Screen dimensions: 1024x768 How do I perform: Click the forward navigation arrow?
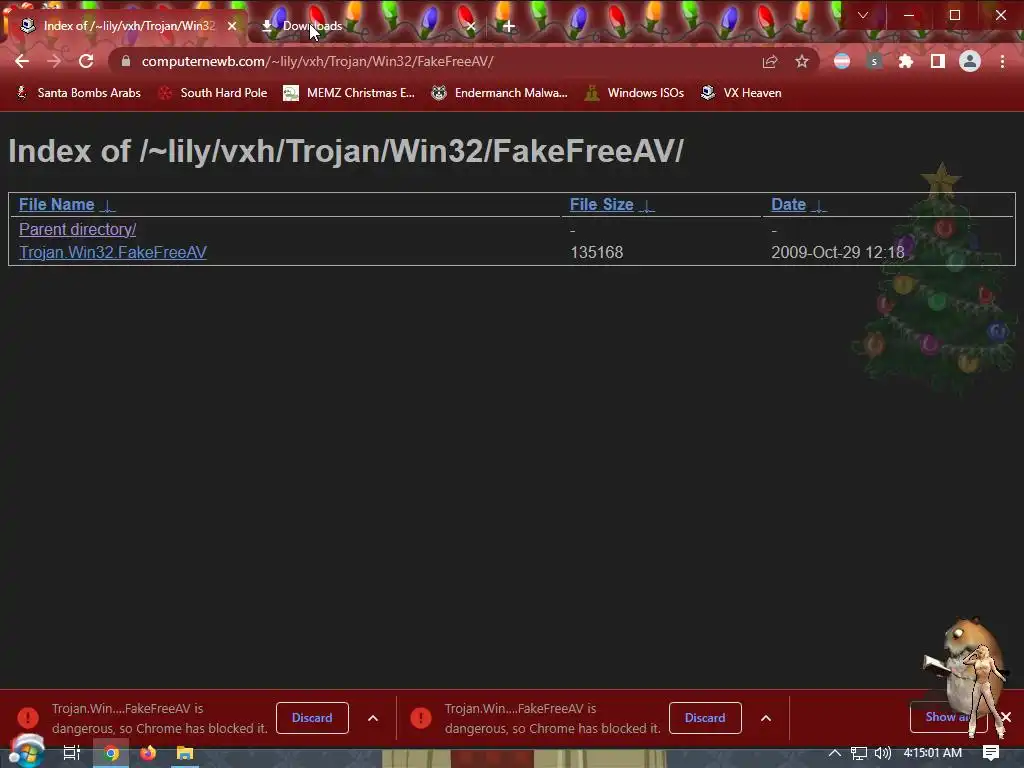[x=54, y=61]
